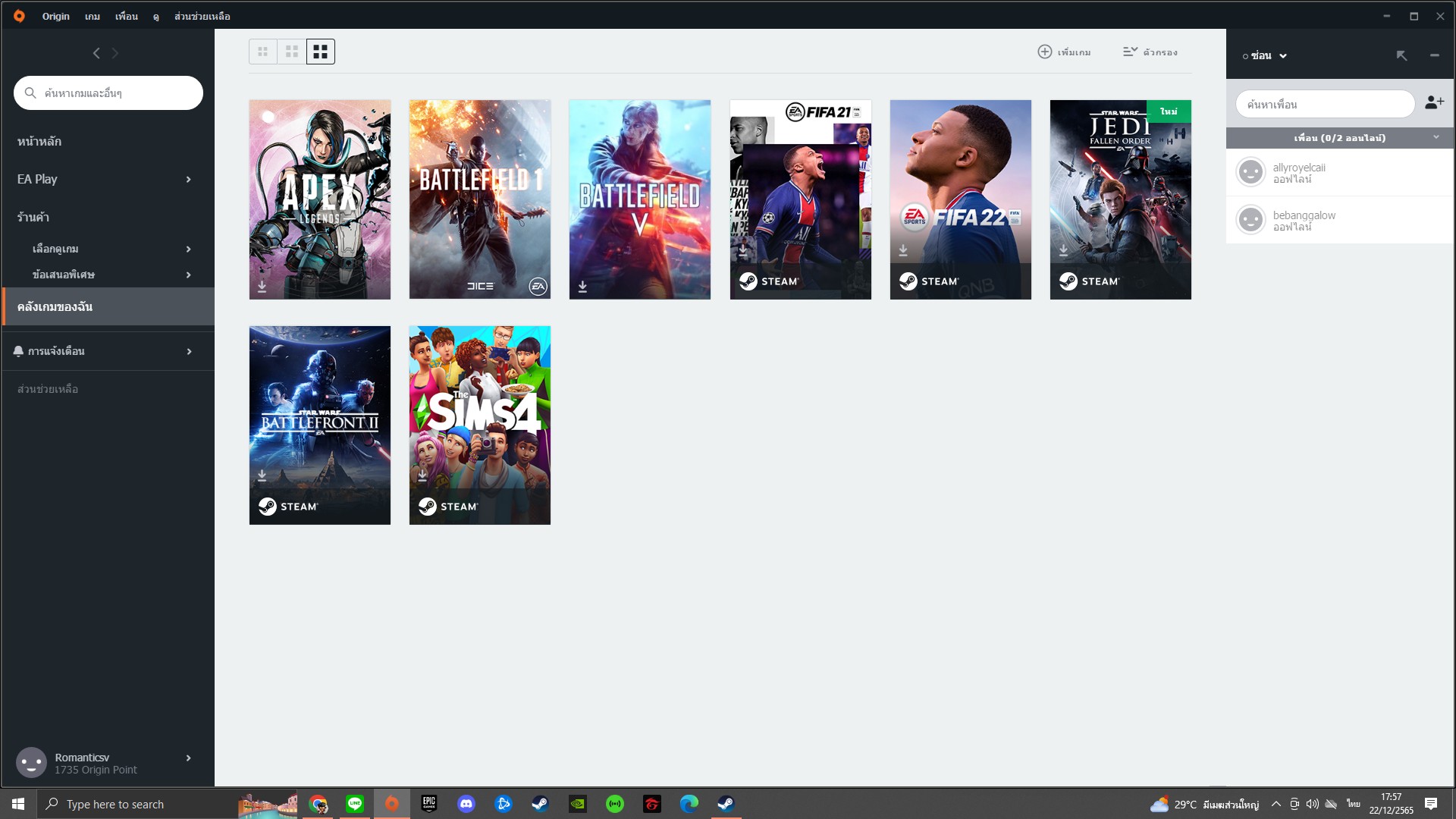Expand the Romanticsv profile menu arrow
Viewport: 1456px width, 819px height.
188,758
